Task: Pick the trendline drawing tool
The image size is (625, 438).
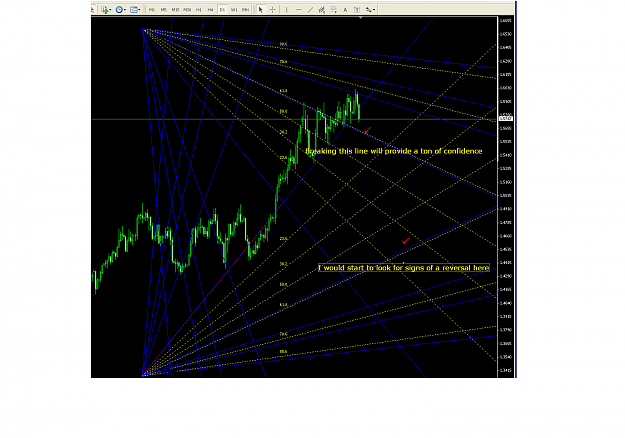Action: [311, 10]
